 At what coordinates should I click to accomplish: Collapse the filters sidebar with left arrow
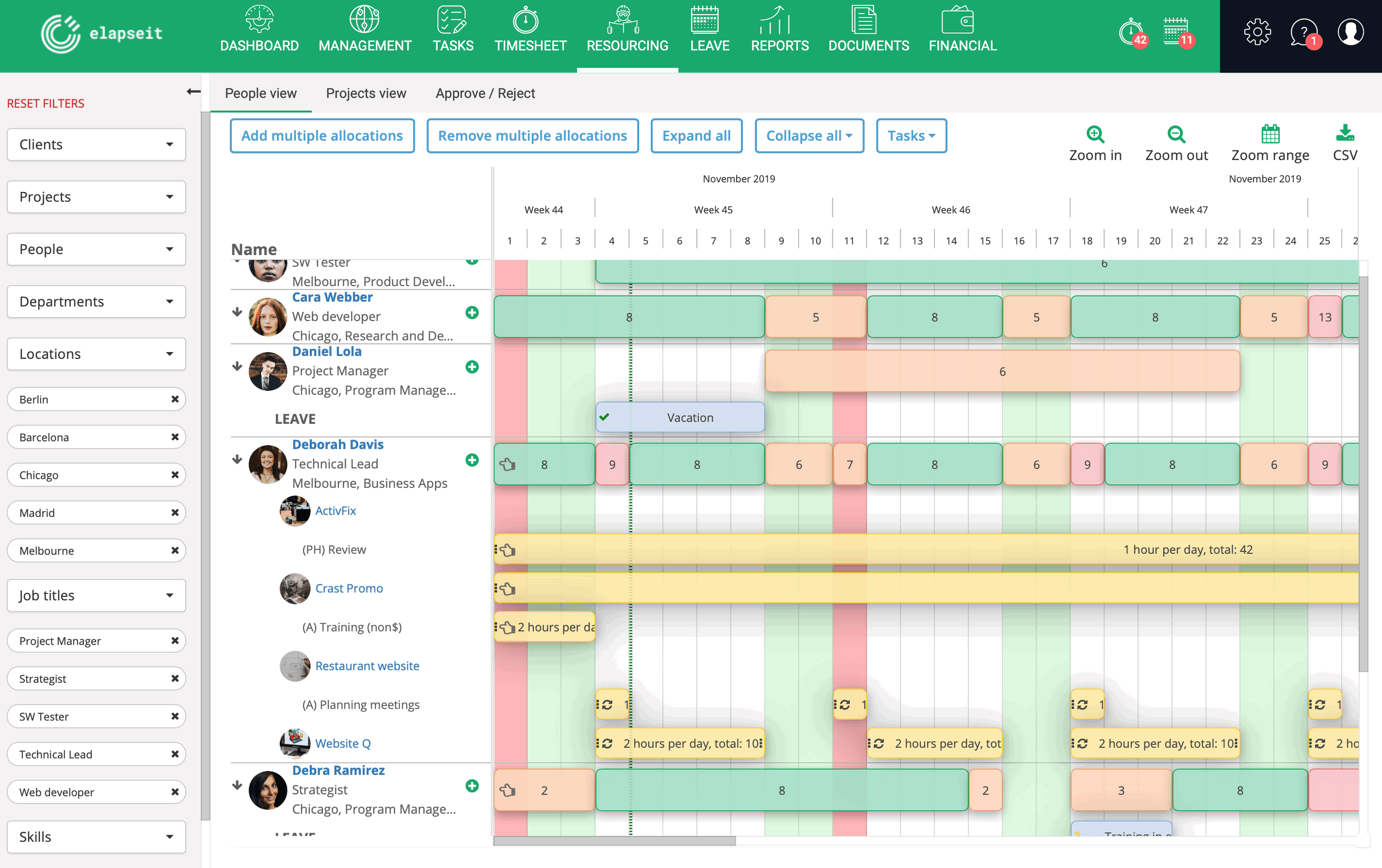coord(194,92)
